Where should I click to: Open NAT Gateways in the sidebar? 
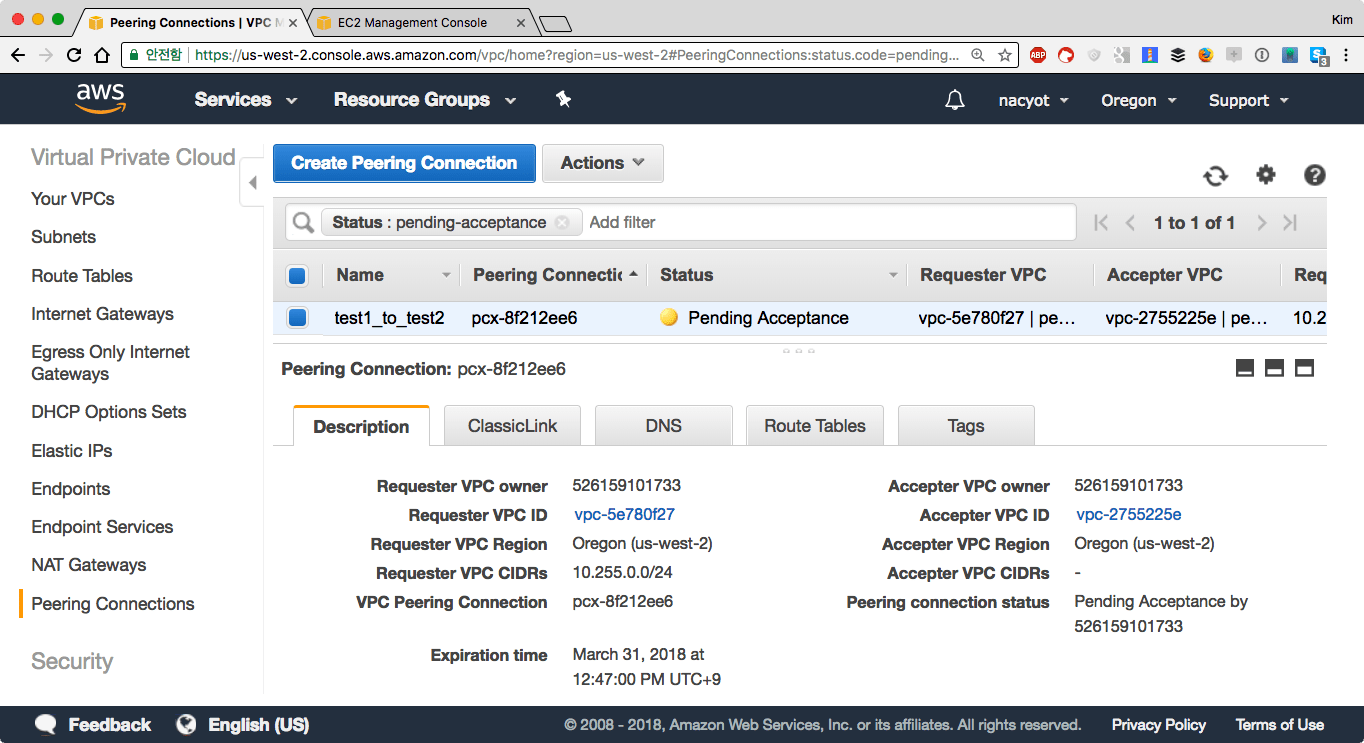click(89, 565)
